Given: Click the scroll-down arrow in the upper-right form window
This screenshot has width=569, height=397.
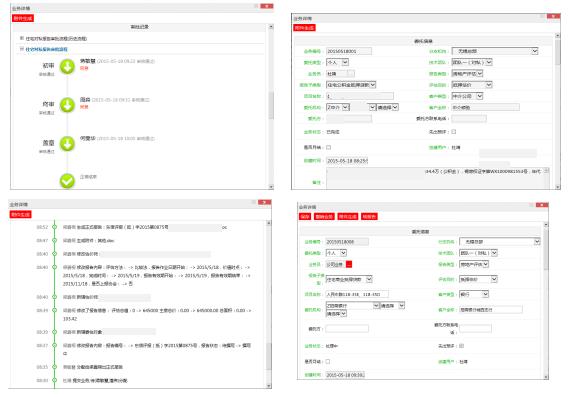Looking at the screenshot, I should pyautogui.click(x=558, y=187).
